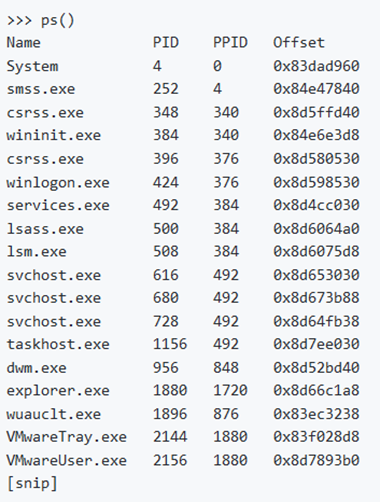Viewport: 380px width, 502px height.
Task: Click the Name column header
Action: (24, 43)
